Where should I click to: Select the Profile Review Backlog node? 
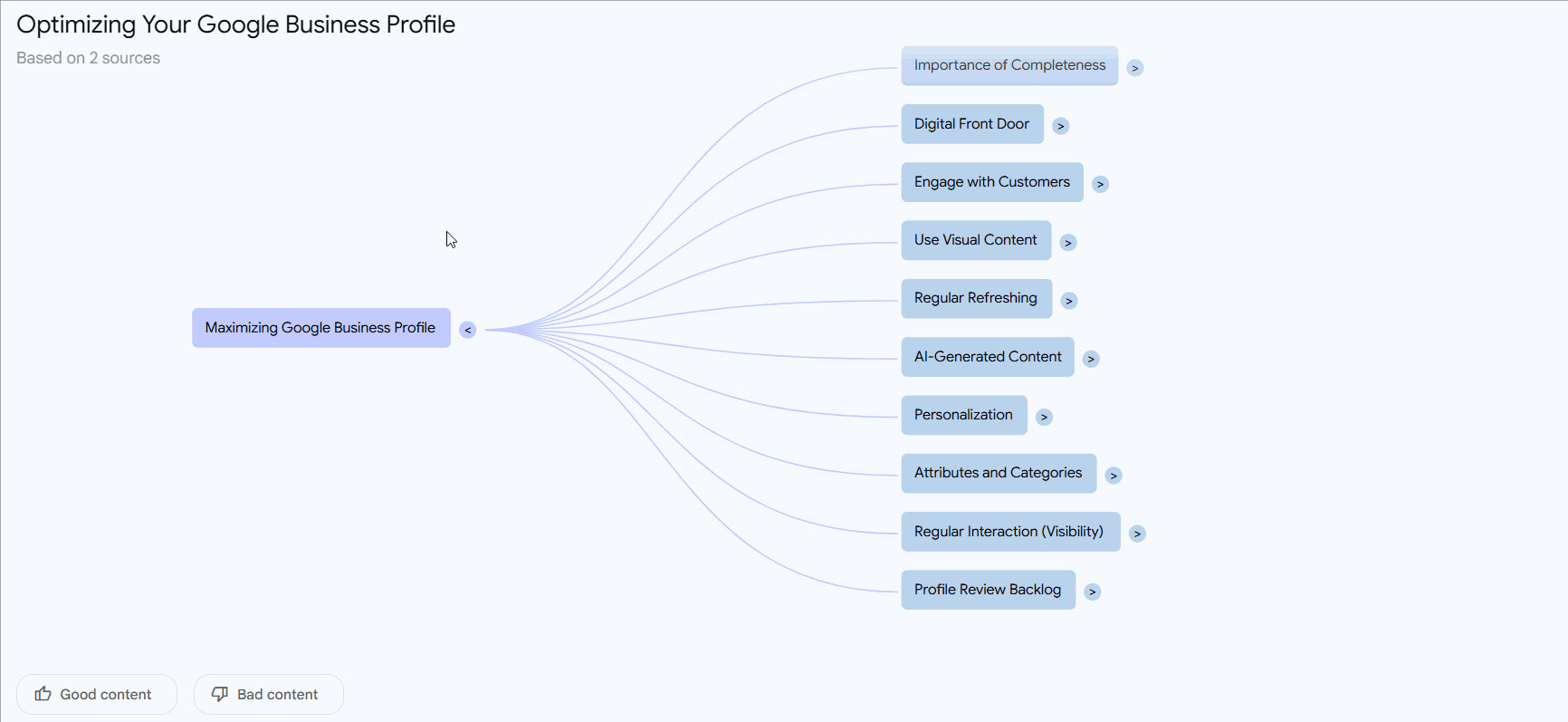click(989, 590)
